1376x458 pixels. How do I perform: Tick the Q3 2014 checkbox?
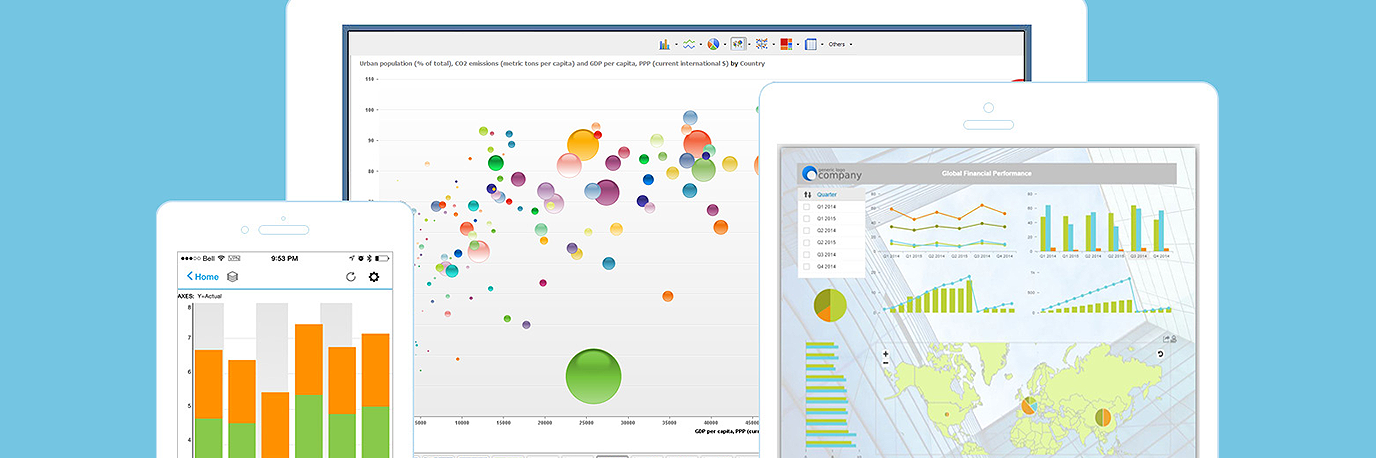[x=807, y=255]
